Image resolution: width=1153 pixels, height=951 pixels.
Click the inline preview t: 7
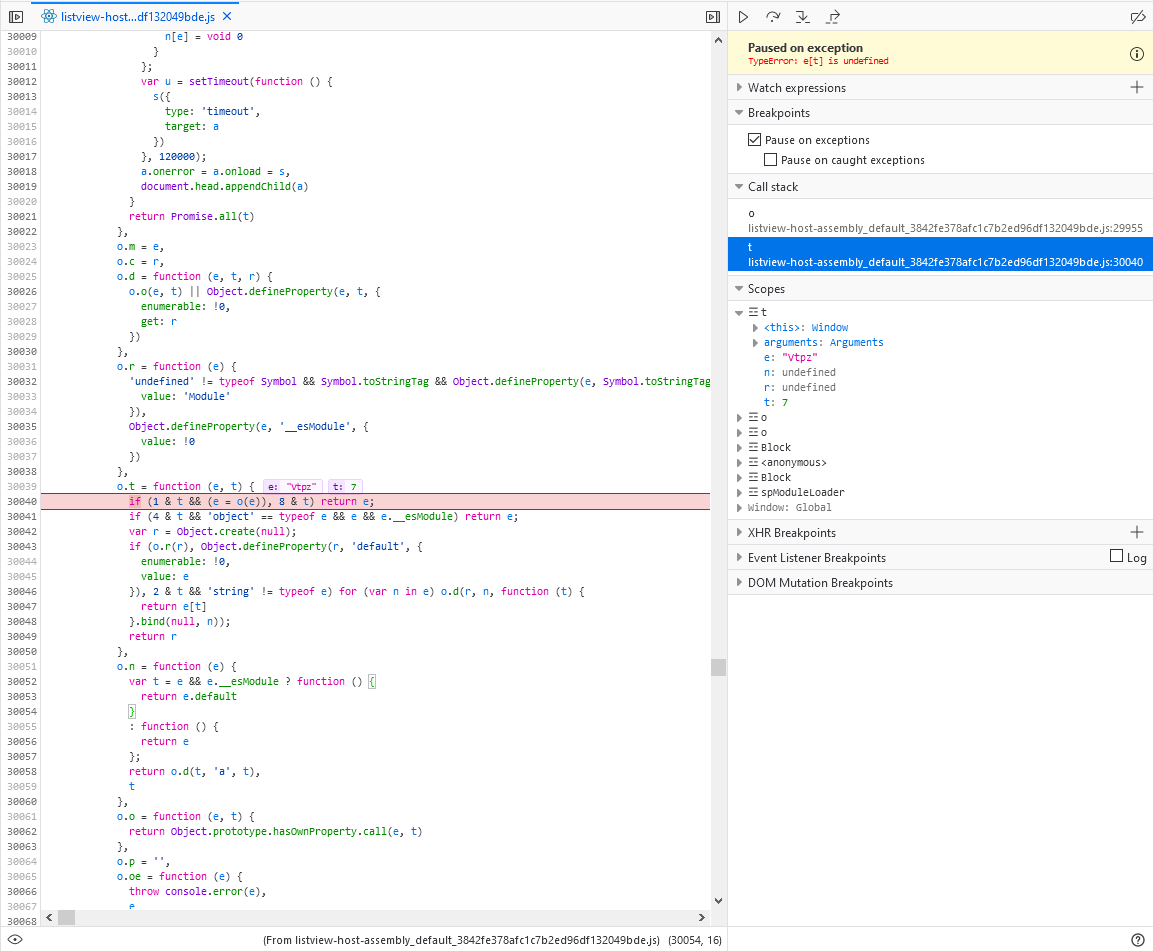(x=345, y=487)
